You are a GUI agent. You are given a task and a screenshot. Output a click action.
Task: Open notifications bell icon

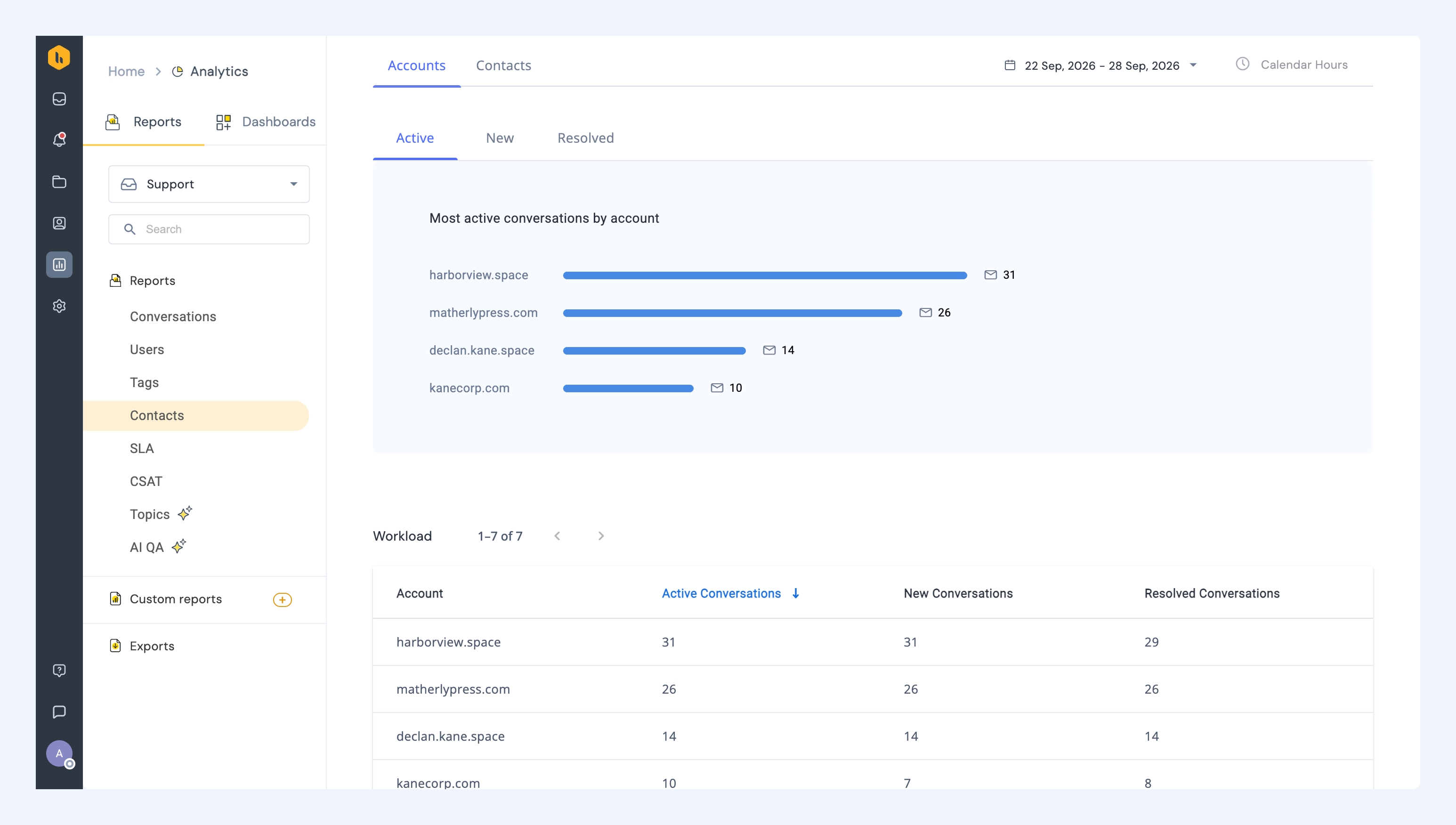click(x=59, y=140)
